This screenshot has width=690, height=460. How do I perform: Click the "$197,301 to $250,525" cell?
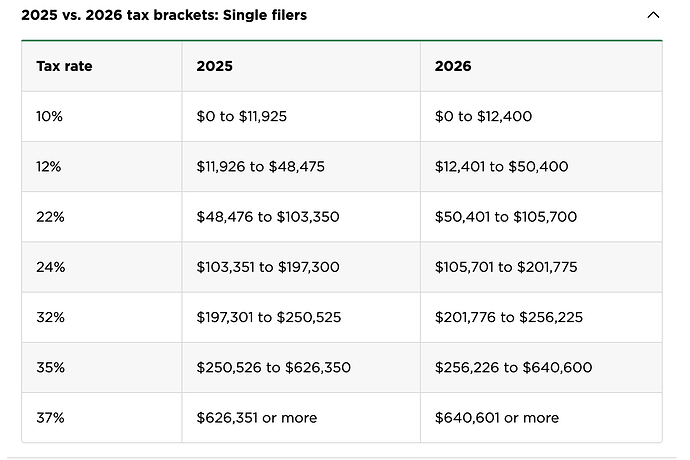269,317
